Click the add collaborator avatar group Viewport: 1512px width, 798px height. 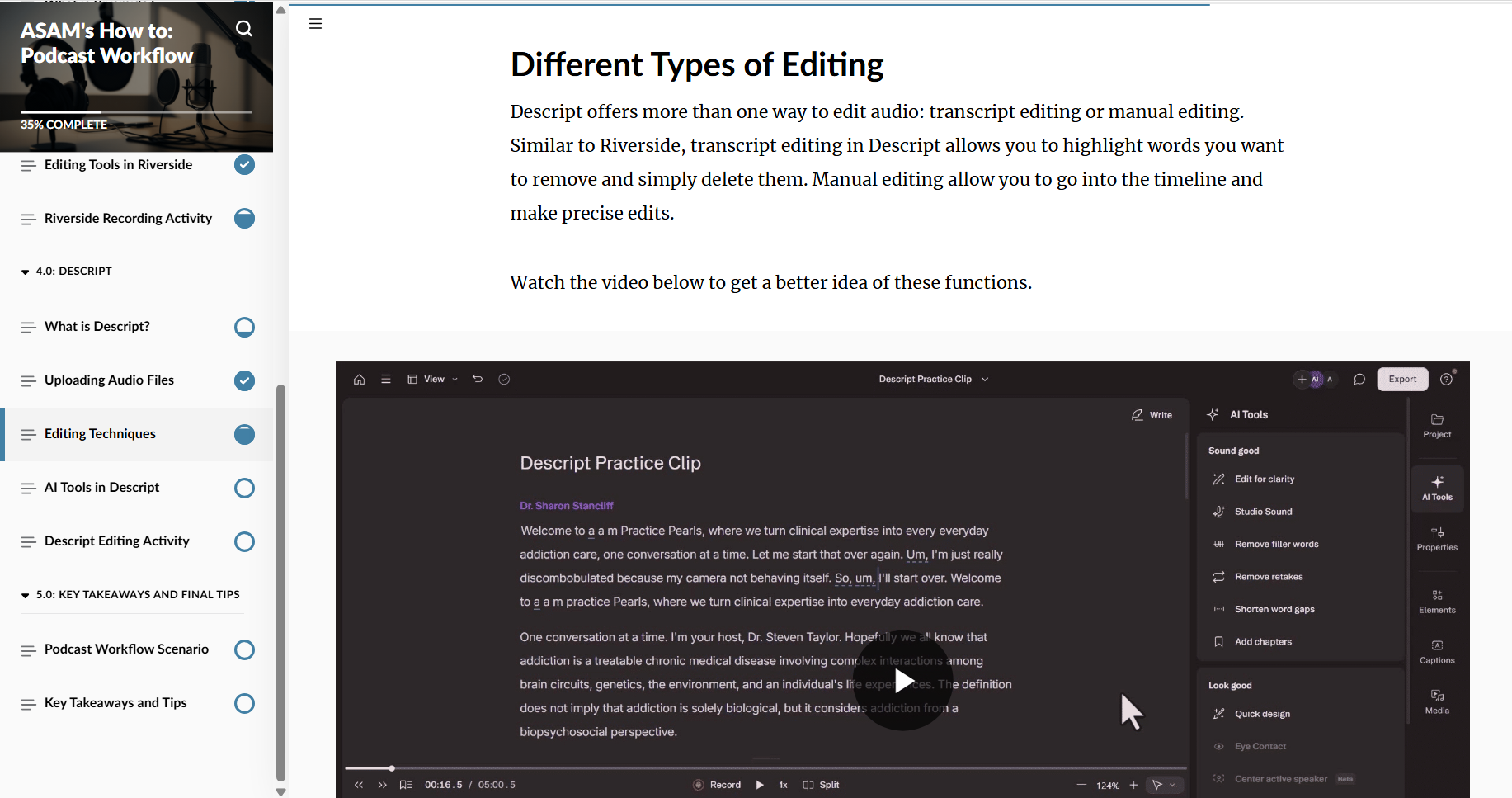(x=1316, y=380)
